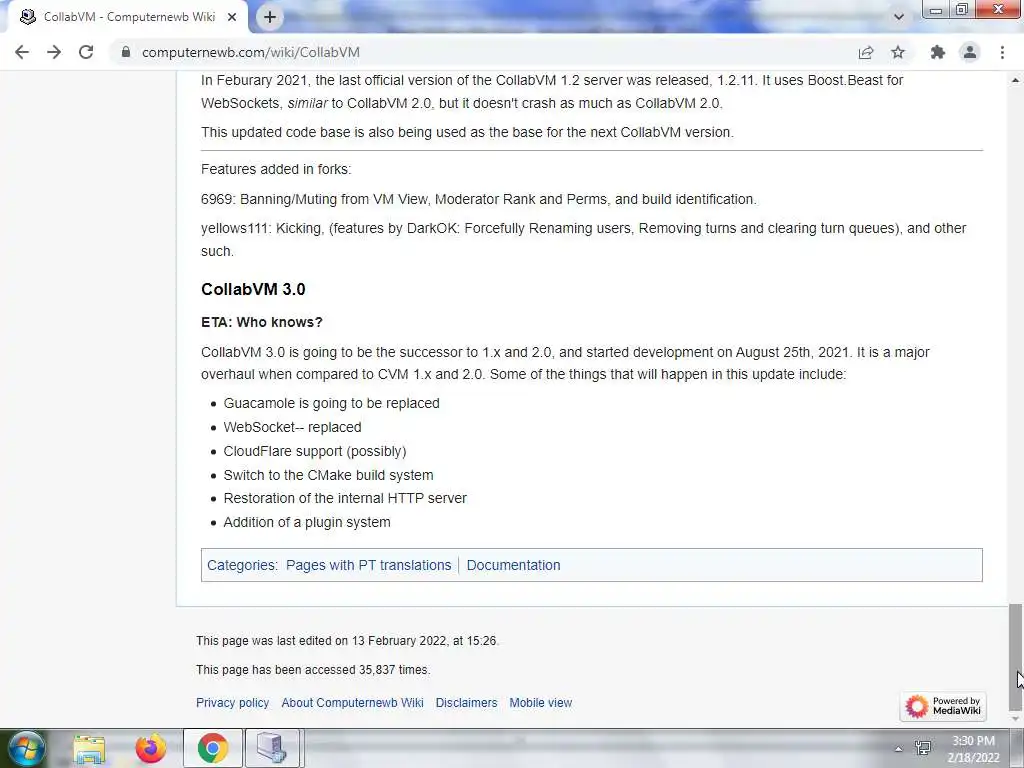Click the scrollbar down arrow
Image resolution: width=1024 pixels, height=768 pixels.
click(1016, 720)
